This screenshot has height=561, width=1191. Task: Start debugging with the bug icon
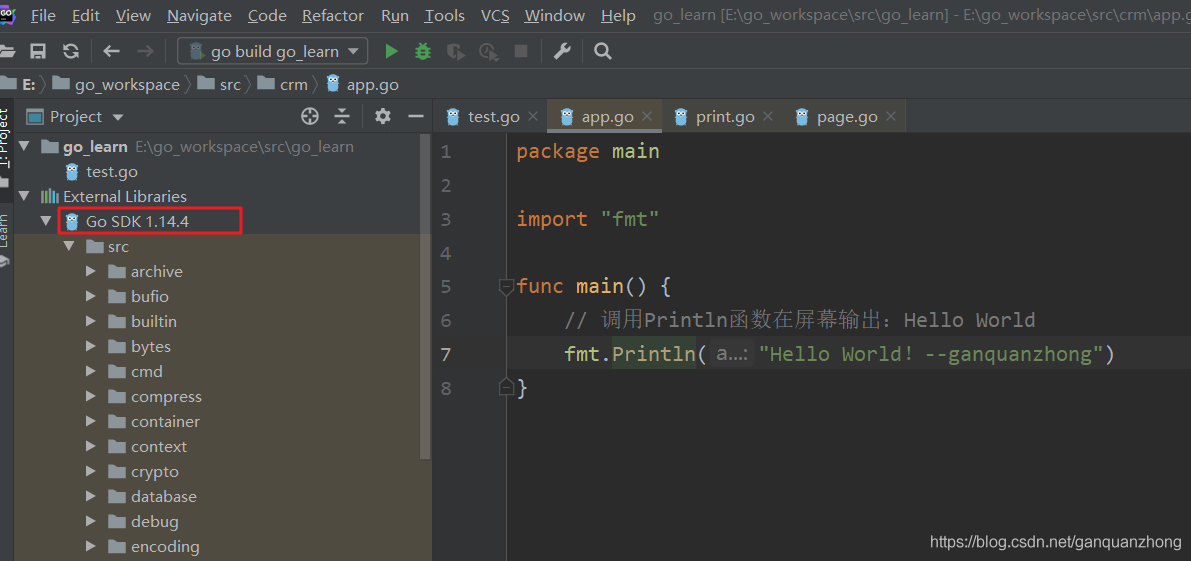pyautogui.click(x=423, y=51)
